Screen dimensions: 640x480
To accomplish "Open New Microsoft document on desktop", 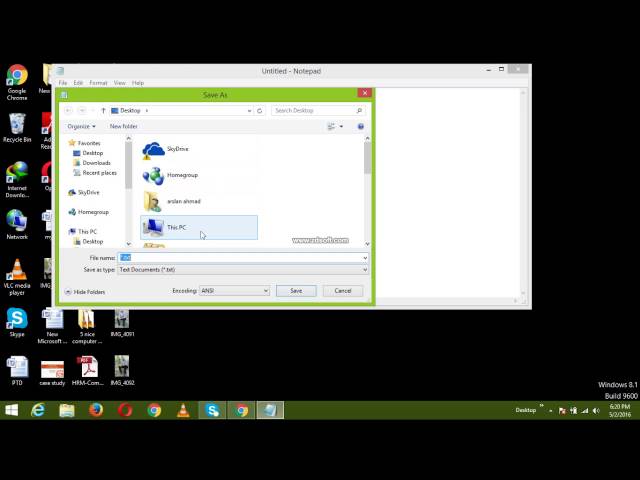I will (x=52, y=326).
